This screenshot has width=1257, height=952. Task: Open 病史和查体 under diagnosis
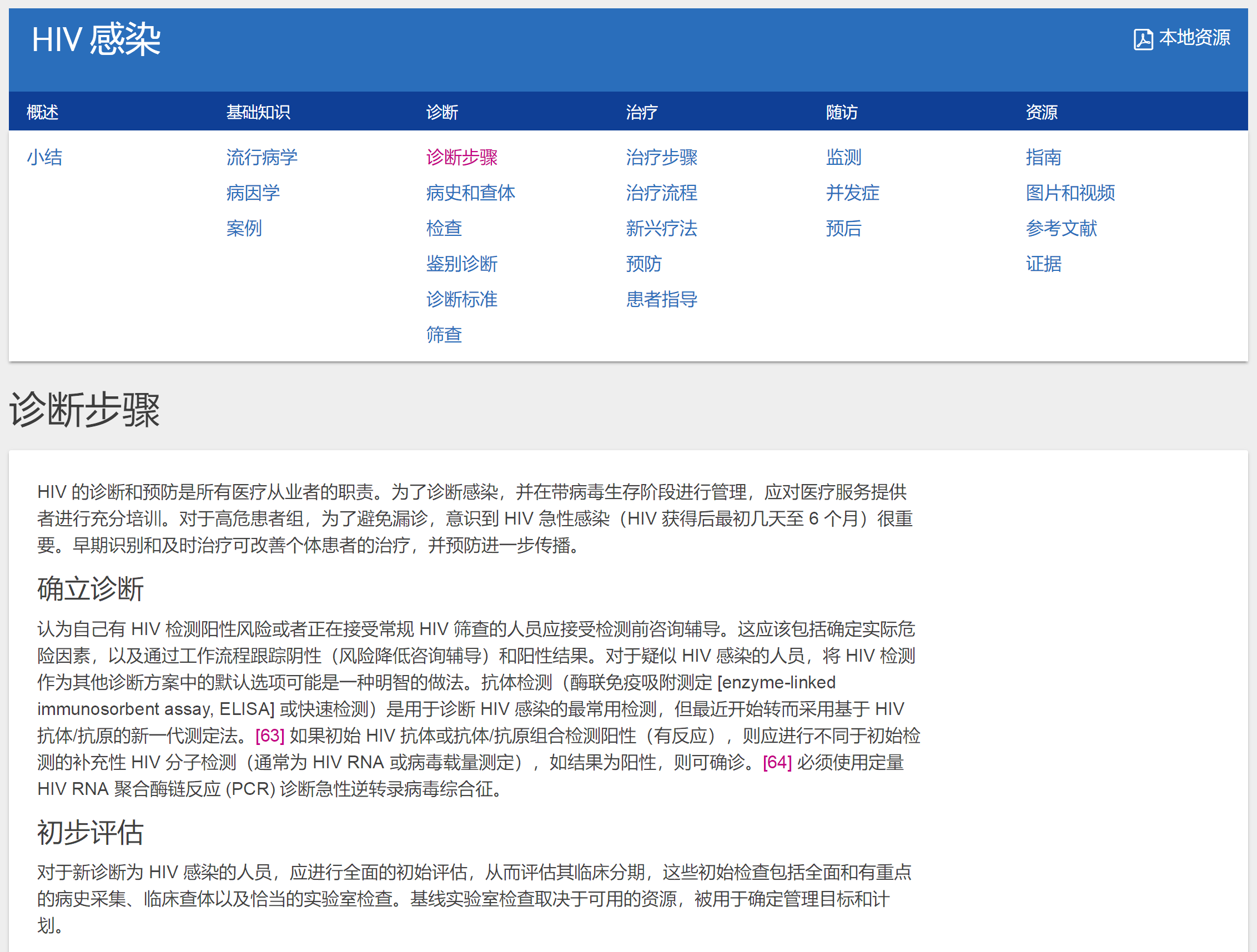[470, 193]
